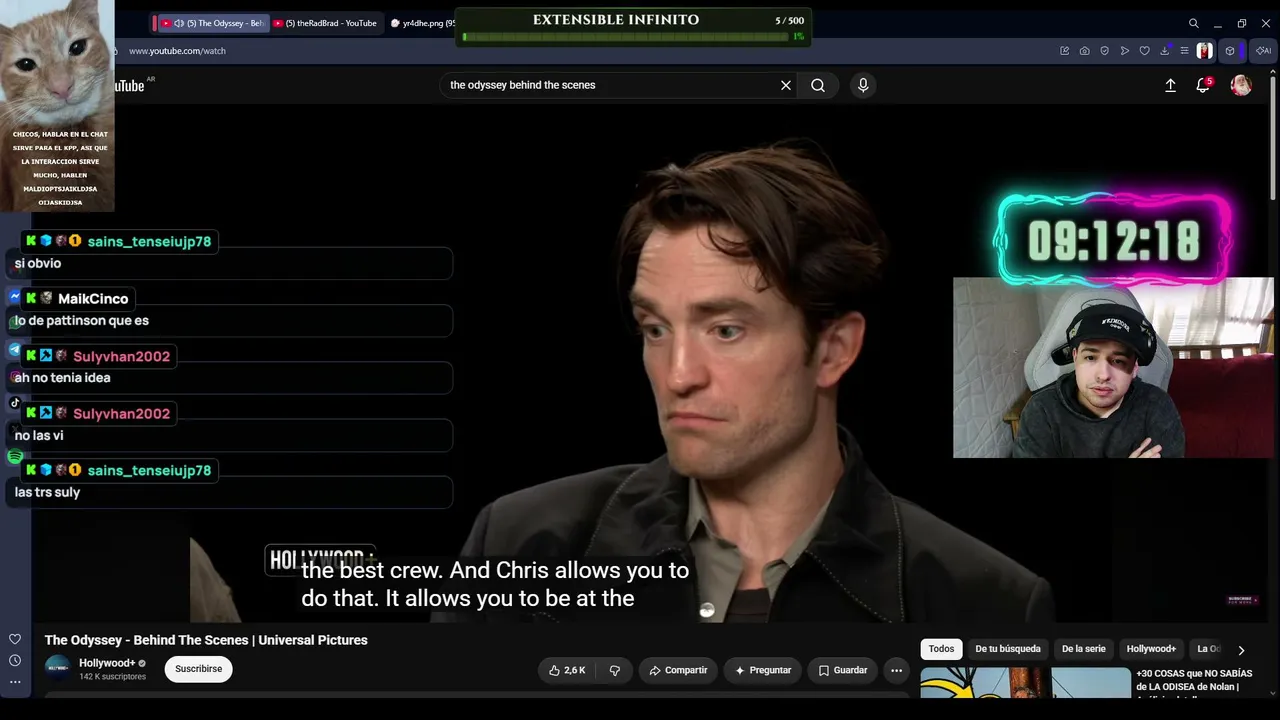This screenshot has width=1280, height=720.
Task: Start voice search with the microphone icon
Action: pyautogui.click(x=863, y=85)
